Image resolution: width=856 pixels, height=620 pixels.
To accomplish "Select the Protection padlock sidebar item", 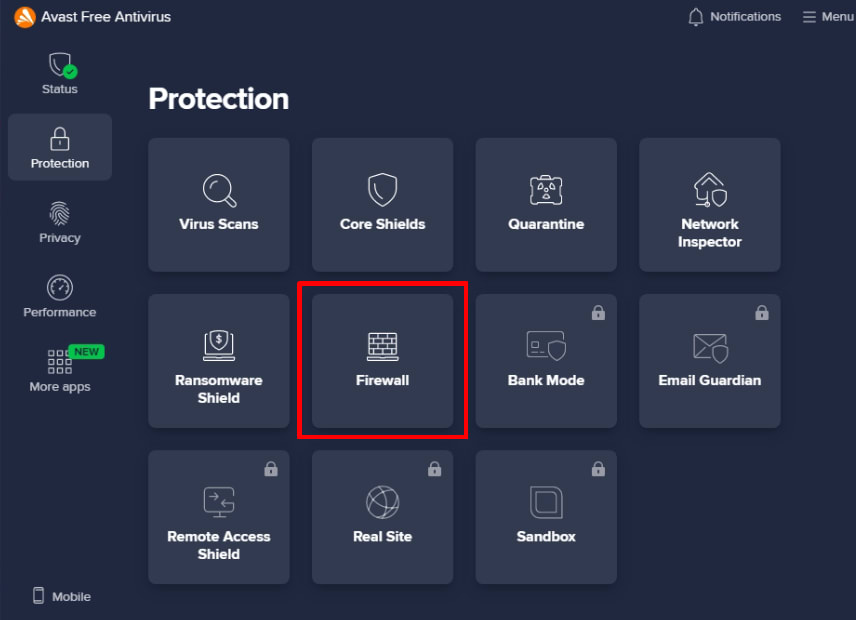I will click(x=60, y=147).
